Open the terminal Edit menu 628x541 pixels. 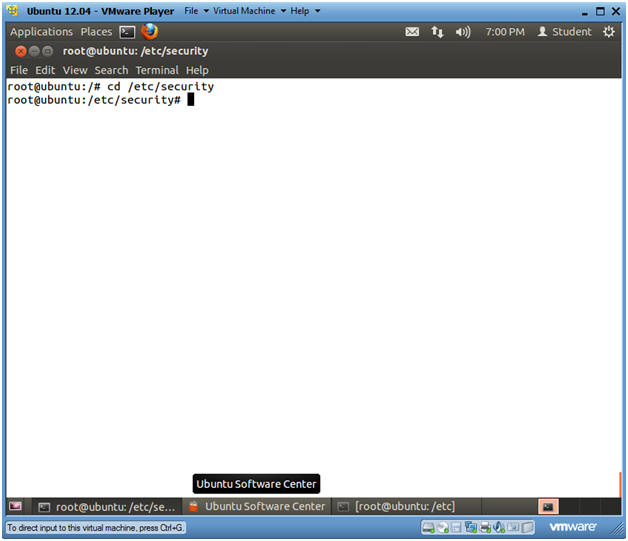coord(45,70)
